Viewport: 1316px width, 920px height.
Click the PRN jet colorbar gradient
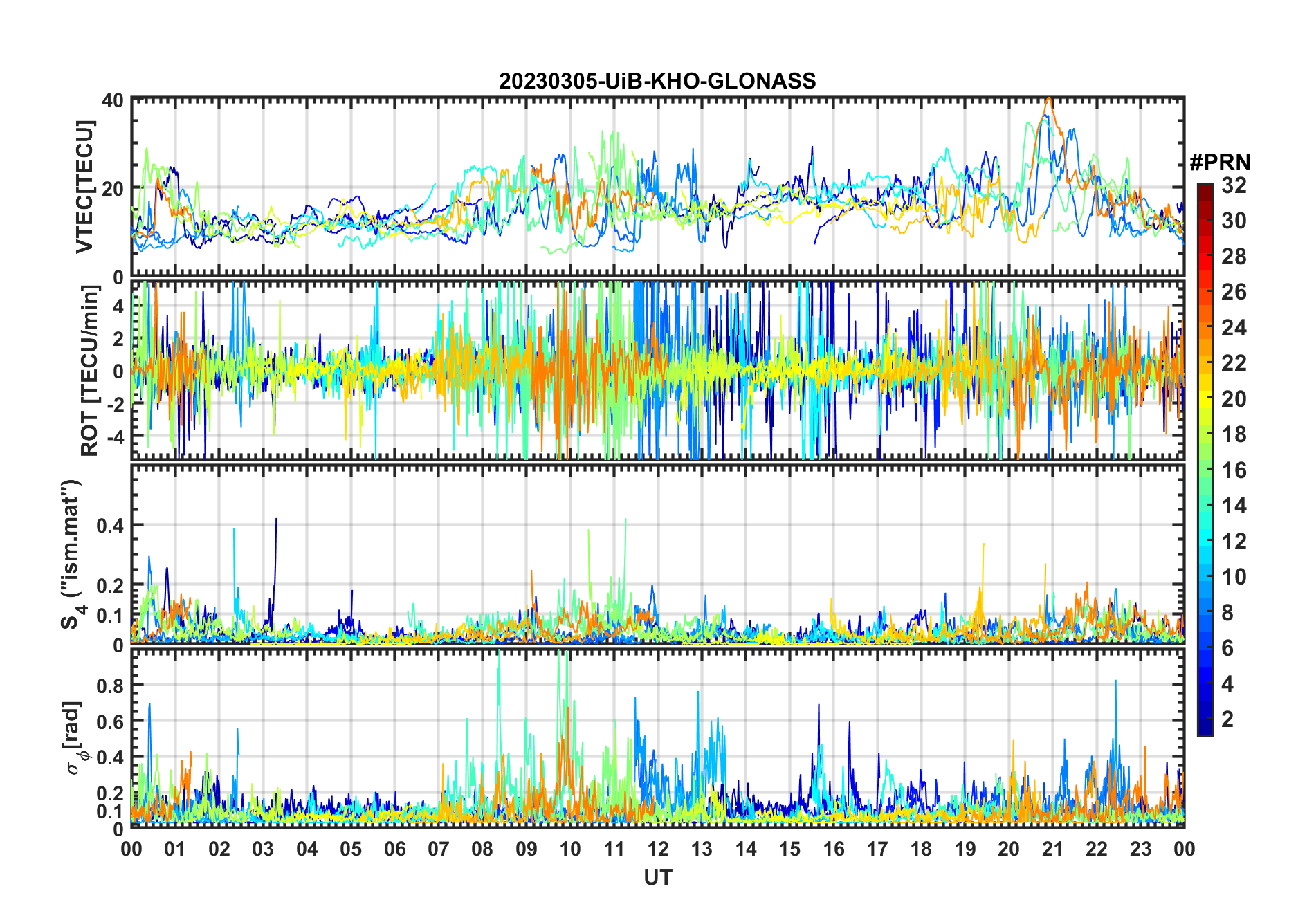pyautogui.click(x=1205, y=459)
